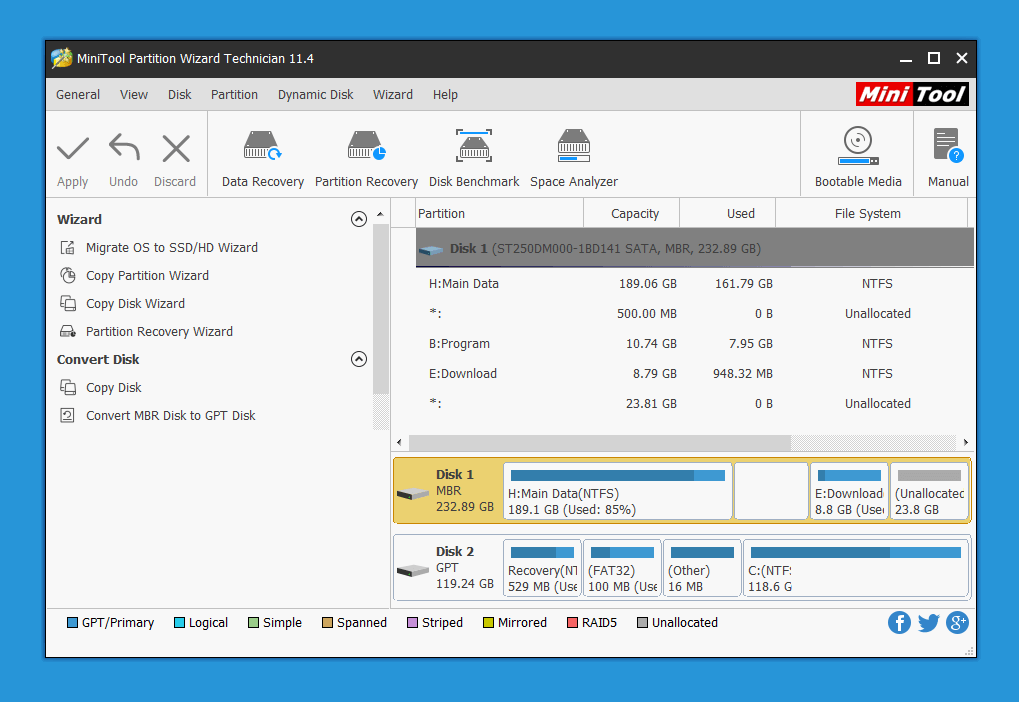1019x702 pixels.
Task: Sort by the Capacity column header
Action: pos(632,213)
